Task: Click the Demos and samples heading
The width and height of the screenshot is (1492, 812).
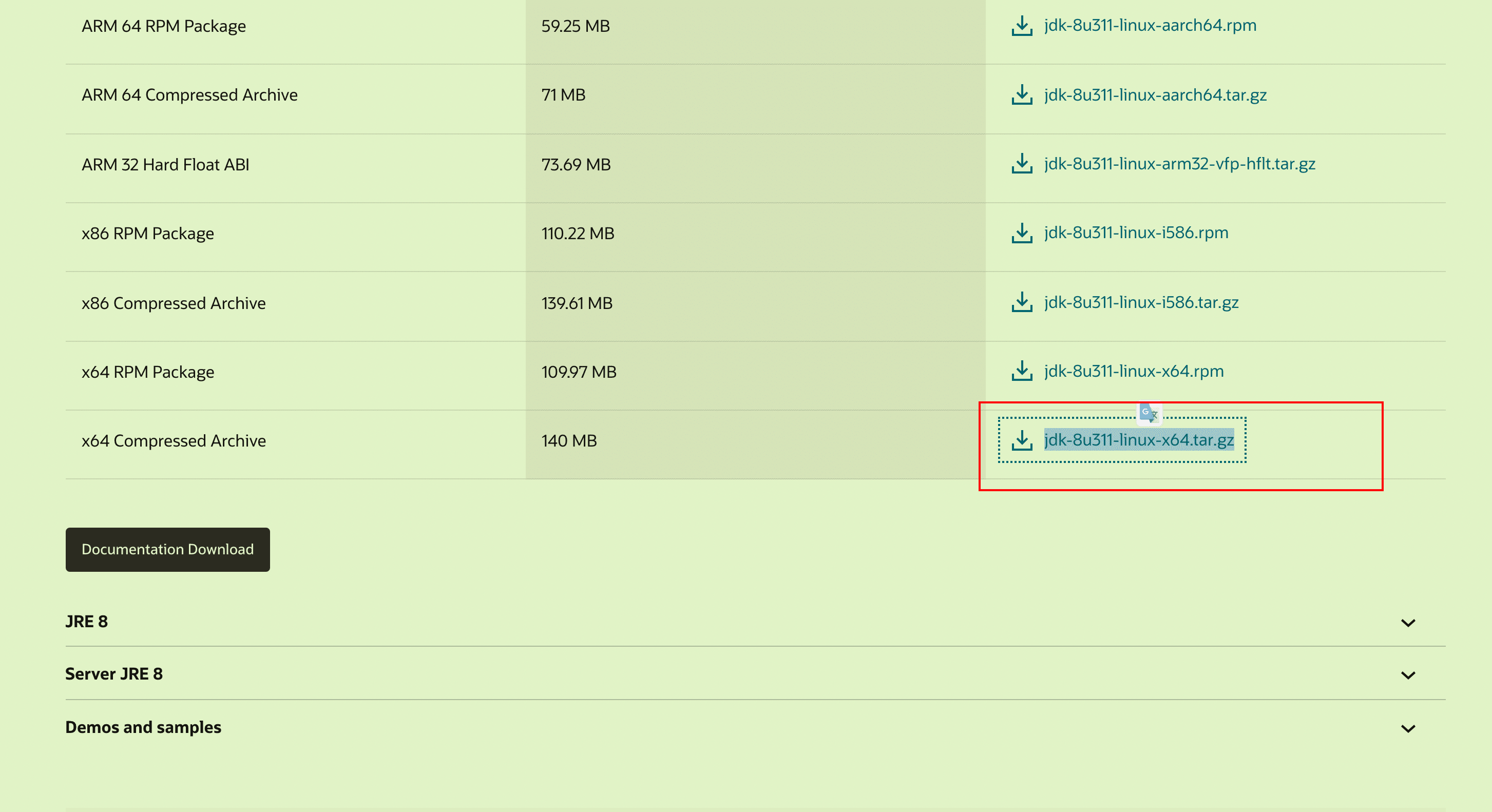Action: [143, 727]
